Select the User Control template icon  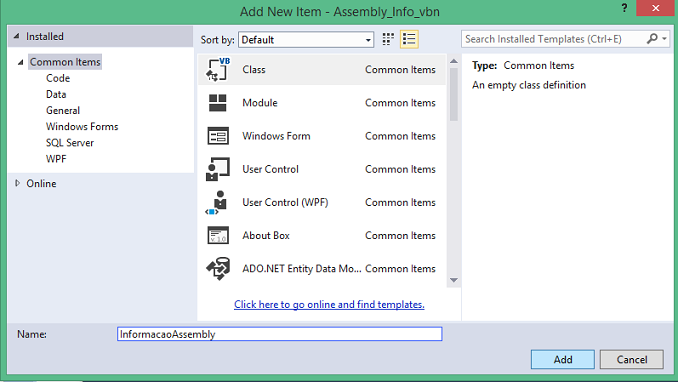pyautogui.click(x=218, y=169)
